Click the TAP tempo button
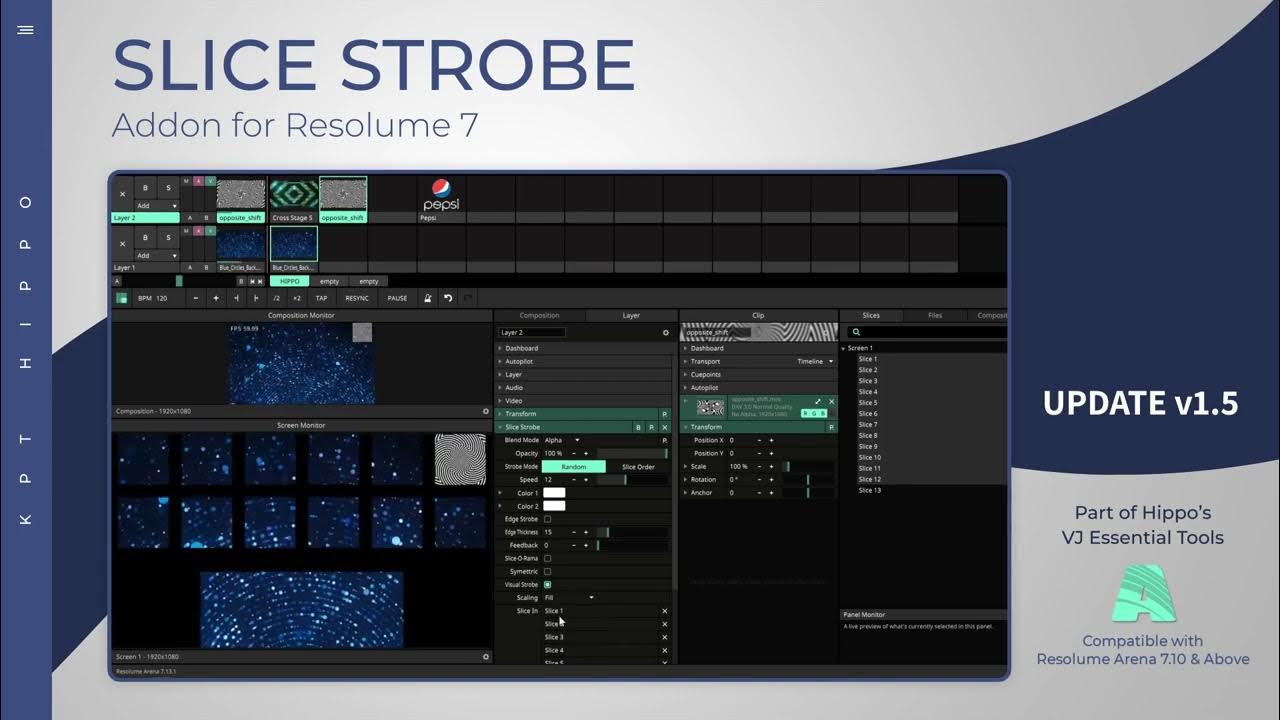Viewport: 1280px width, 720px height. tap(321, 298)
